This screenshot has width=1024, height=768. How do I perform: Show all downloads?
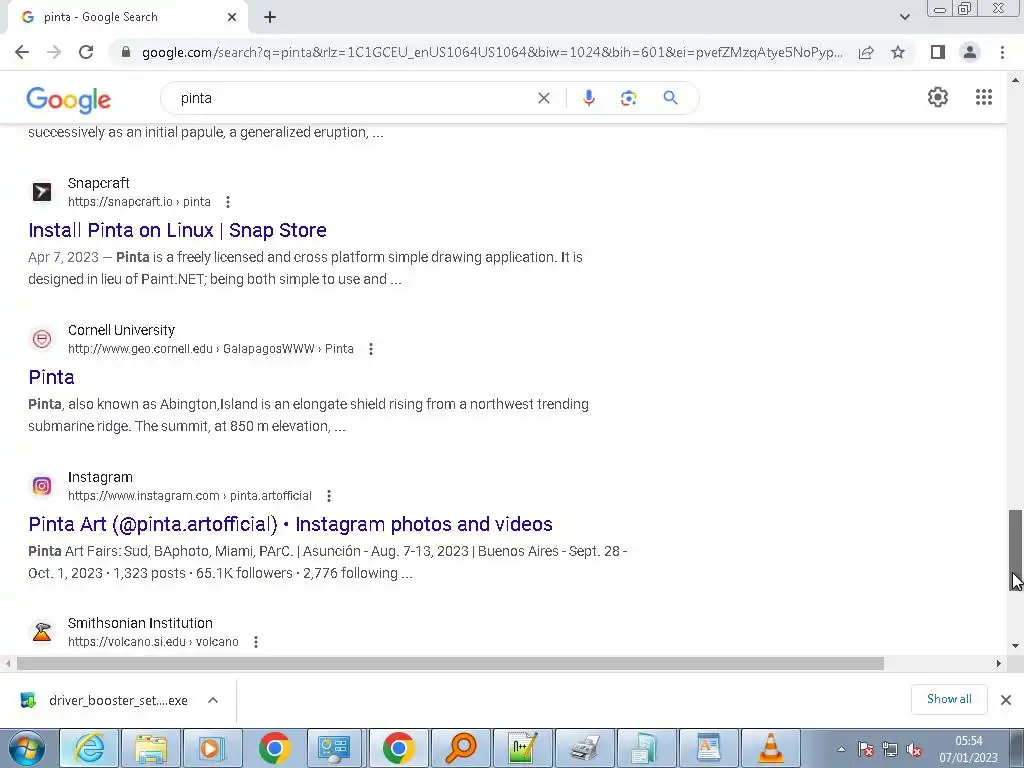coord(949,699)
